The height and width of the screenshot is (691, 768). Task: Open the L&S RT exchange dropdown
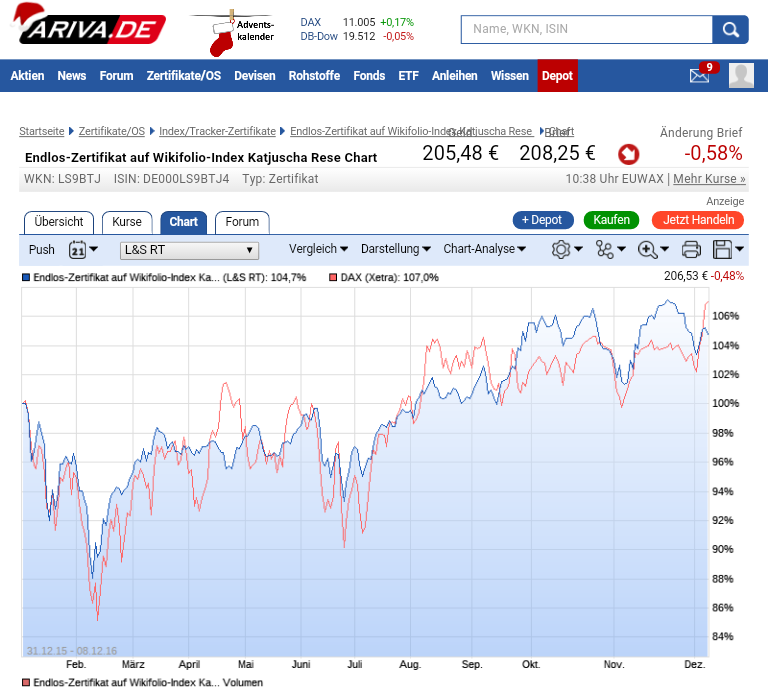pyautogui.click(x=189, y=250)
